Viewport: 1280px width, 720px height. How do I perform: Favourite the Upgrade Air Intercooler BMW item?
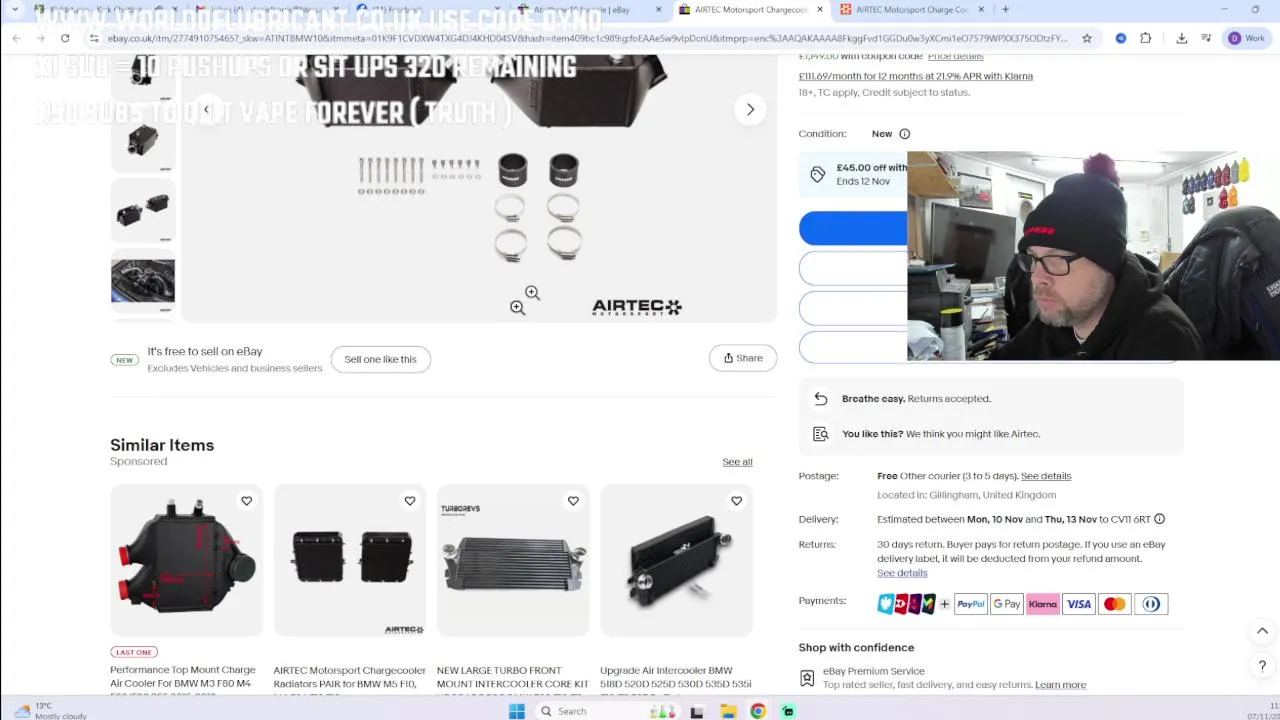click(736, 501)
